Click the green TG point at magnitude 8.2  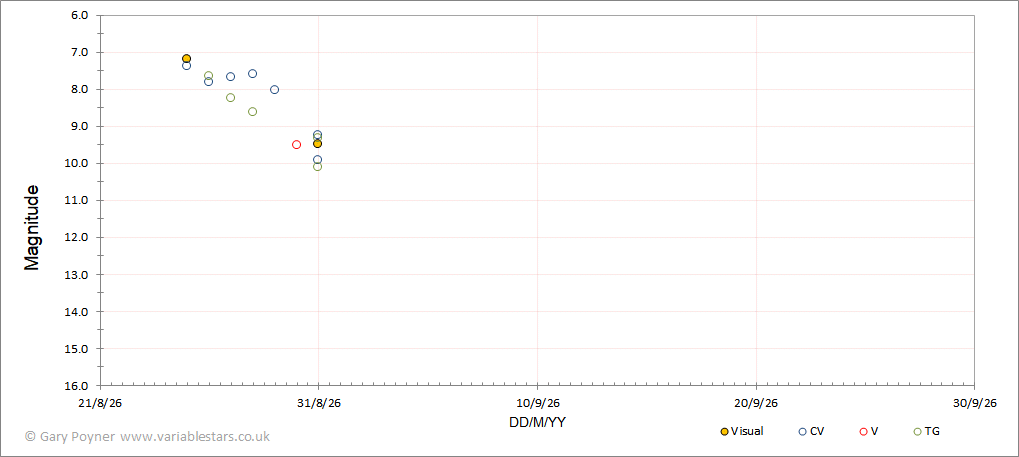230,98
